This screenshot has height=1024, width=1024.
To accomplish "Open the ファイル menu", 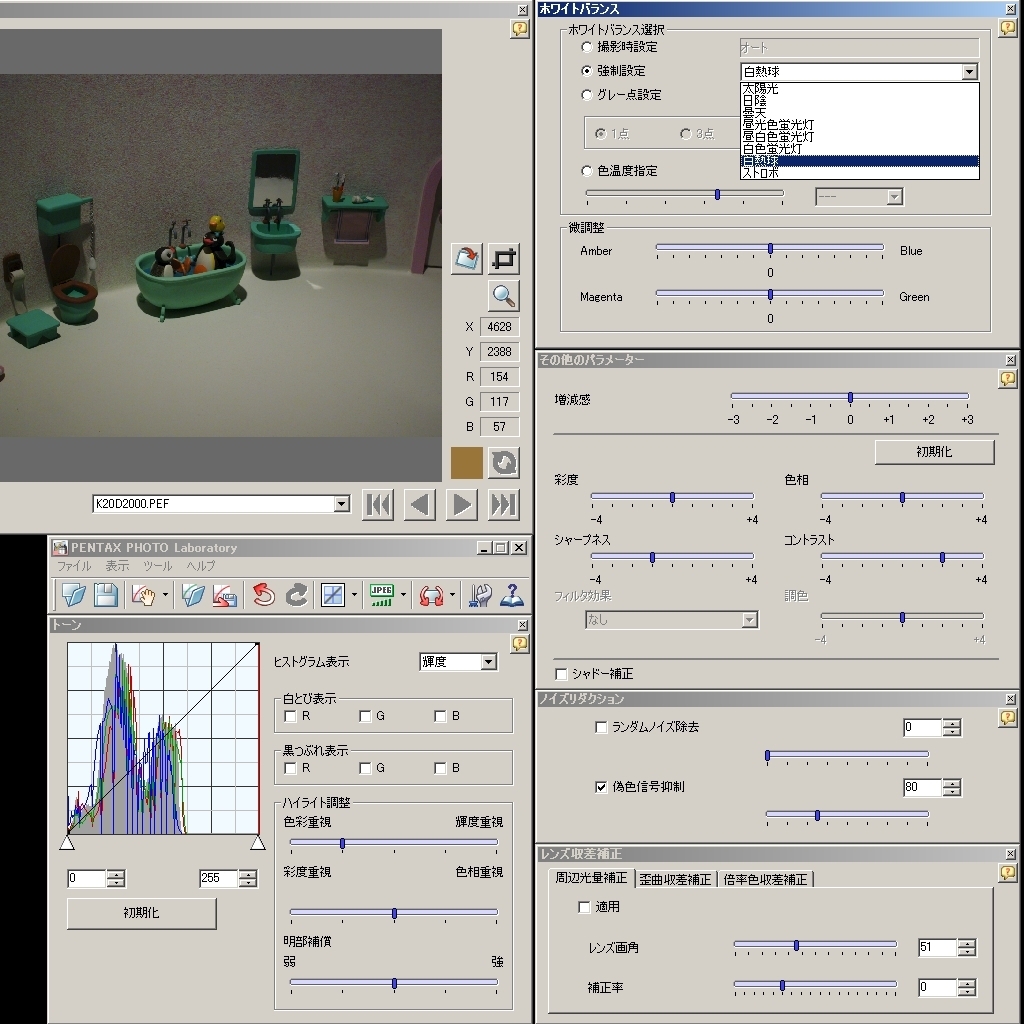I will click(x=74, y=566).
